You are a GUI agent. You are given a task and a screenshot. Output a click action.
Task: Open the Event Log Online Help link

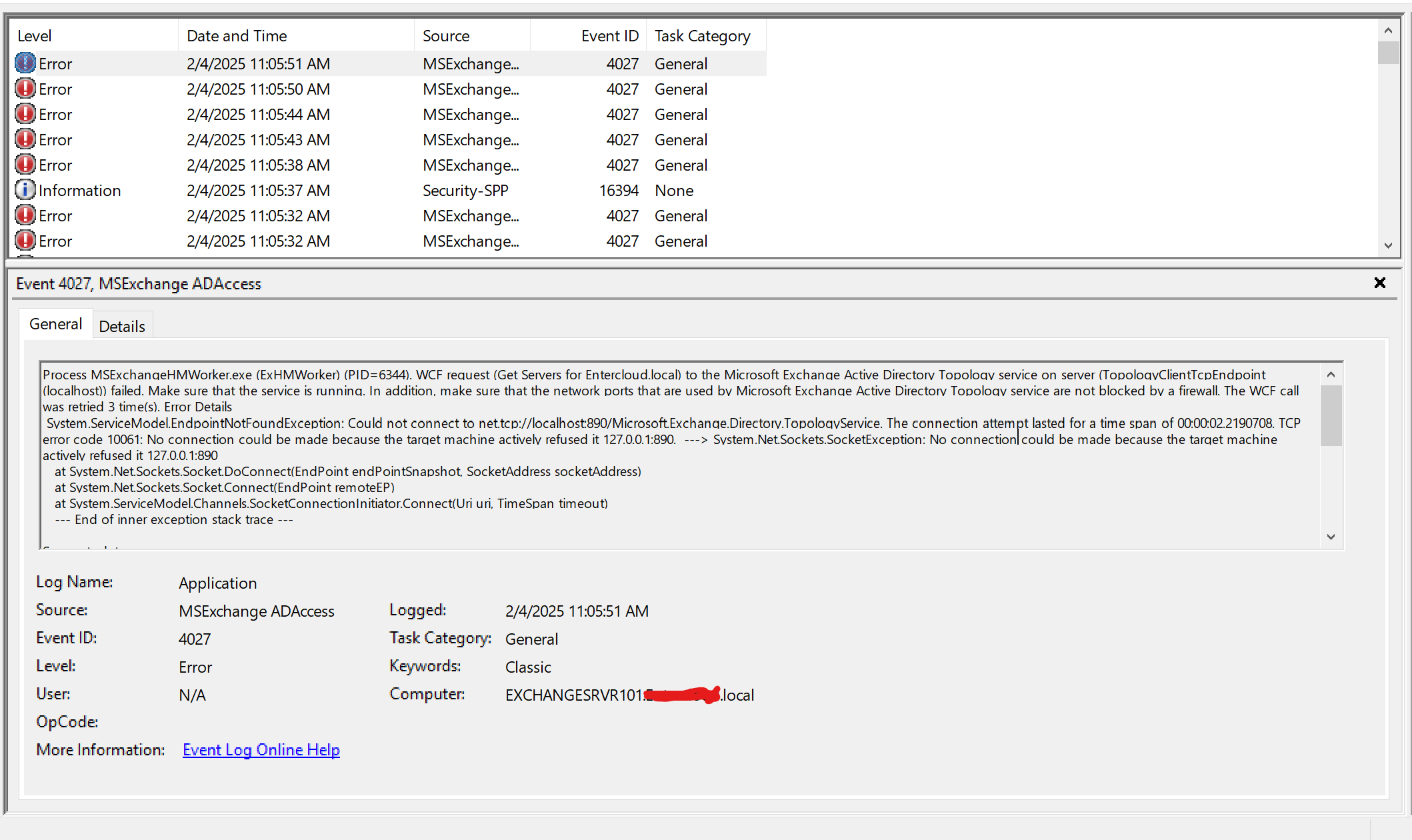tap(261, 750)
